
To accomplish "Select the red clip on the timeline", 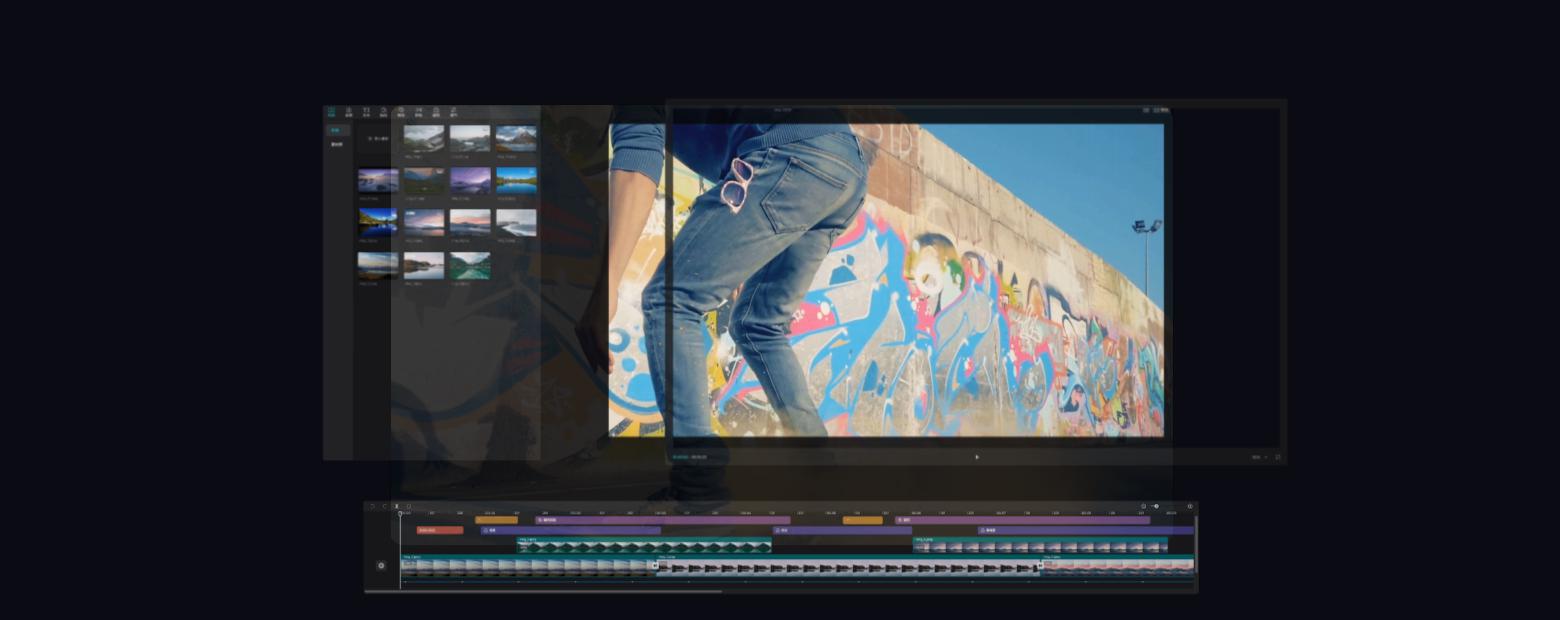I will [440, 530].
